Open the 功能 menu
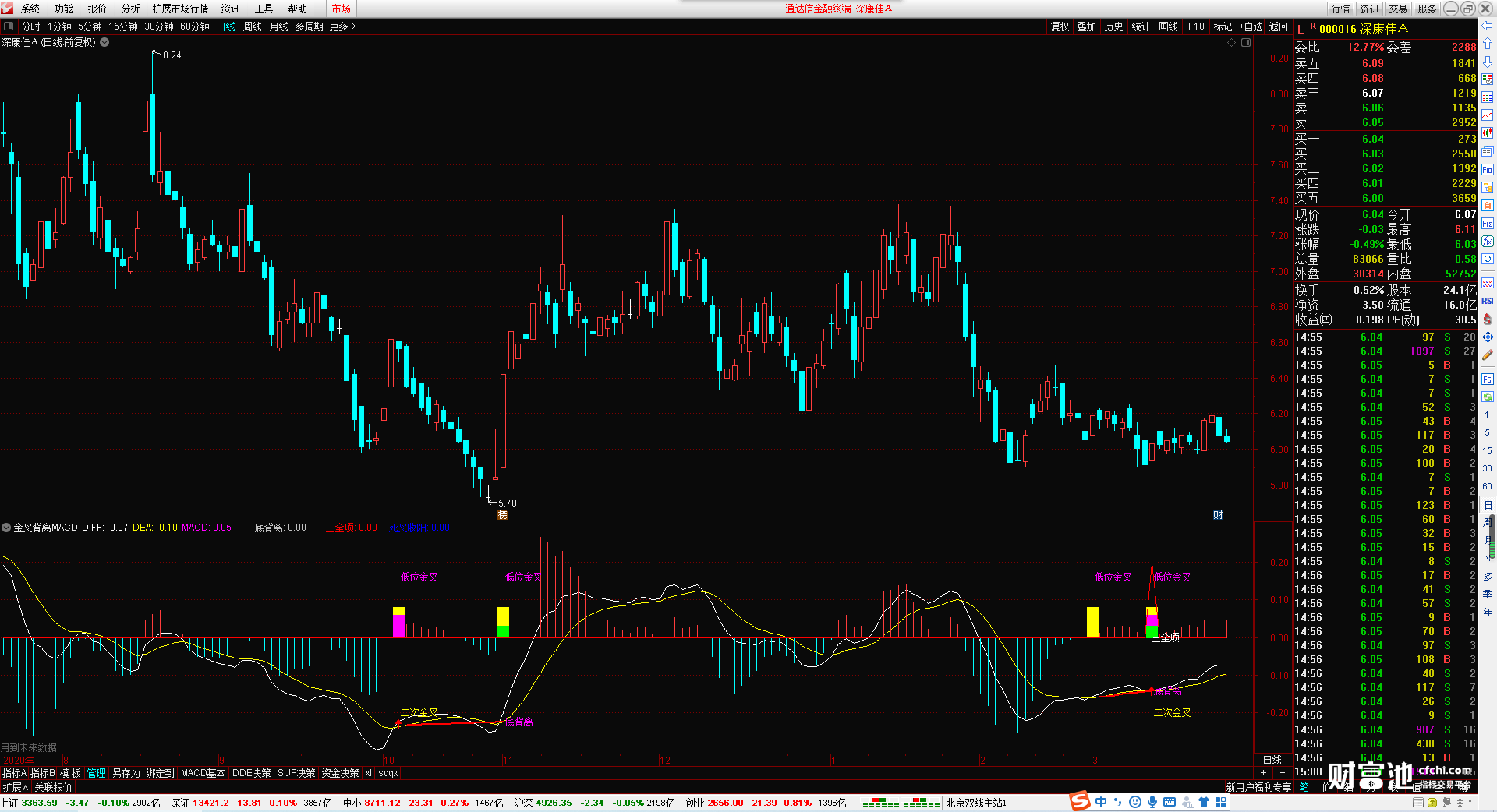 tap(64, 9)
